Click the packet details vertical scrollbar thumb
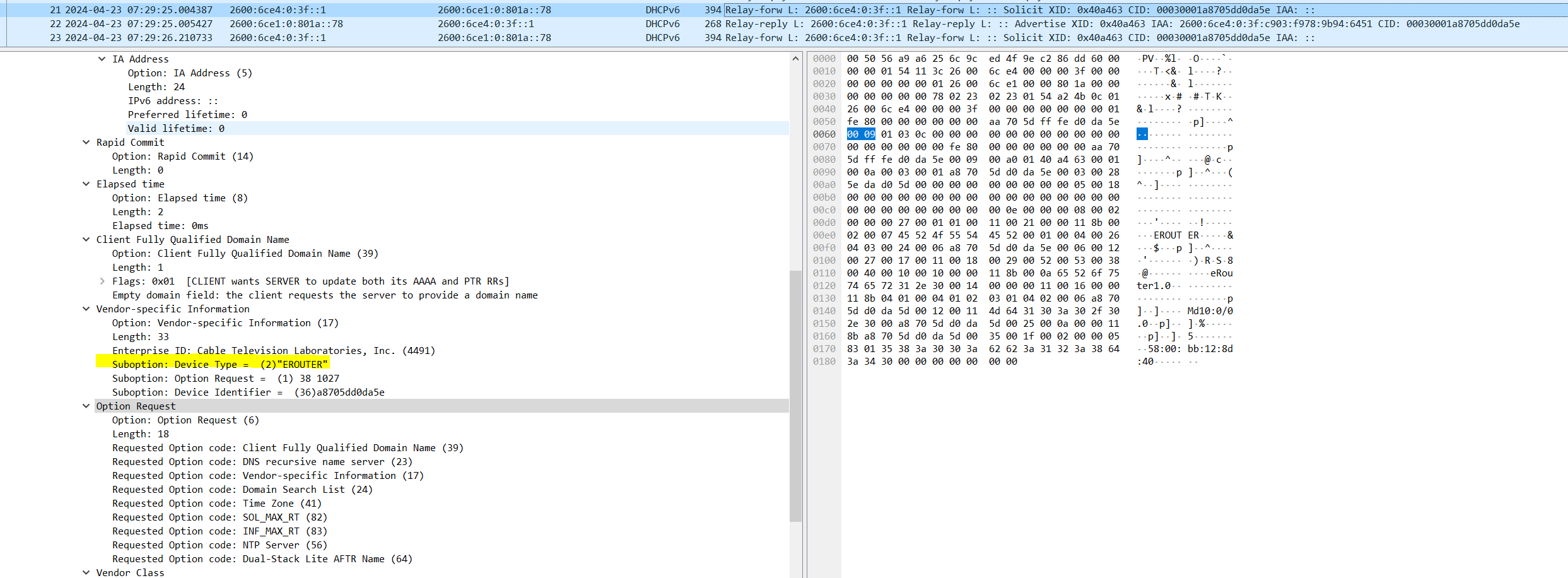Image resolution: width=1568 pixels, height=578 pixels. [x=795, y=396]
